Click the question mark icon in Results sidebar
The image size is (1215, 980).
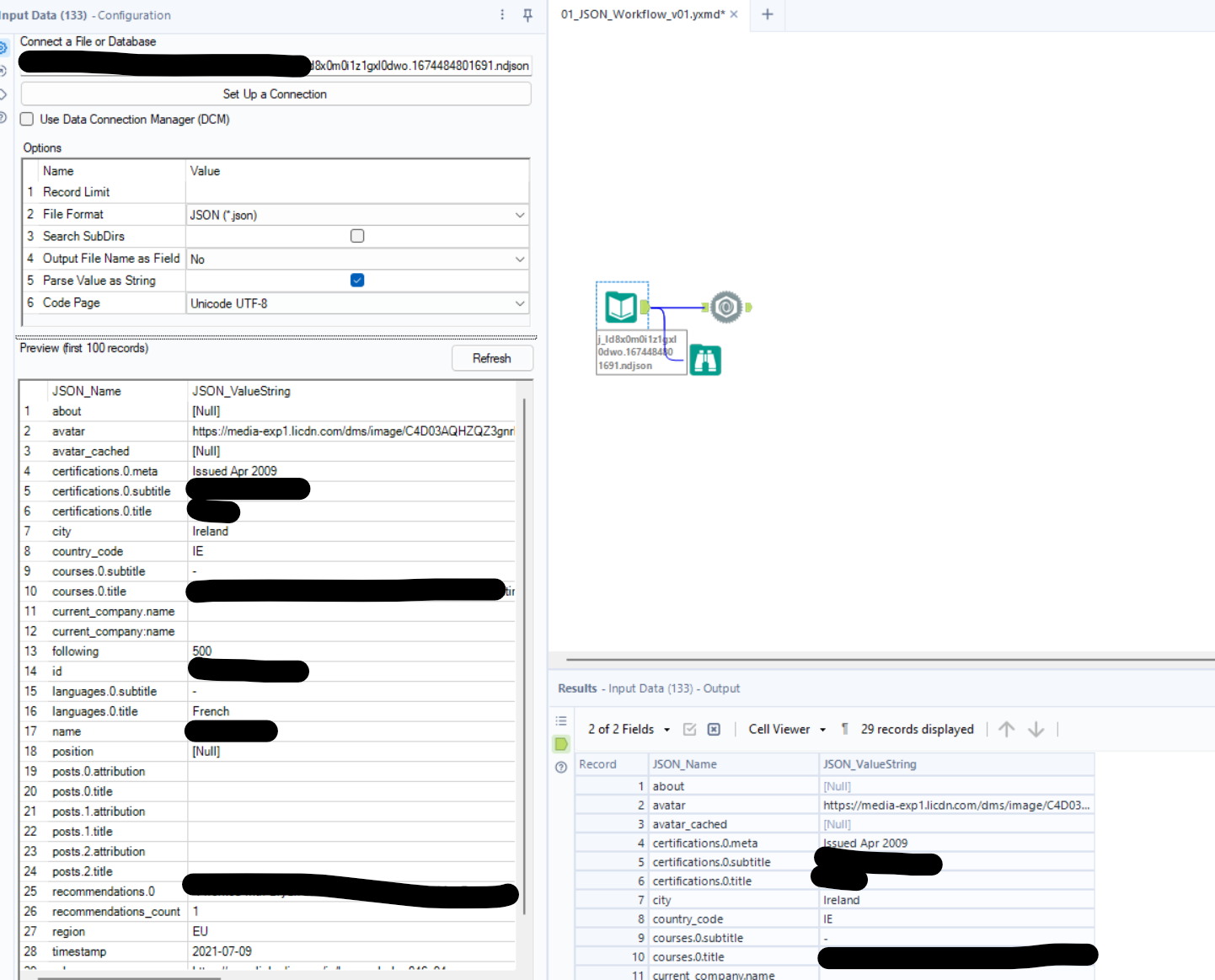click(x=561, y=767)
